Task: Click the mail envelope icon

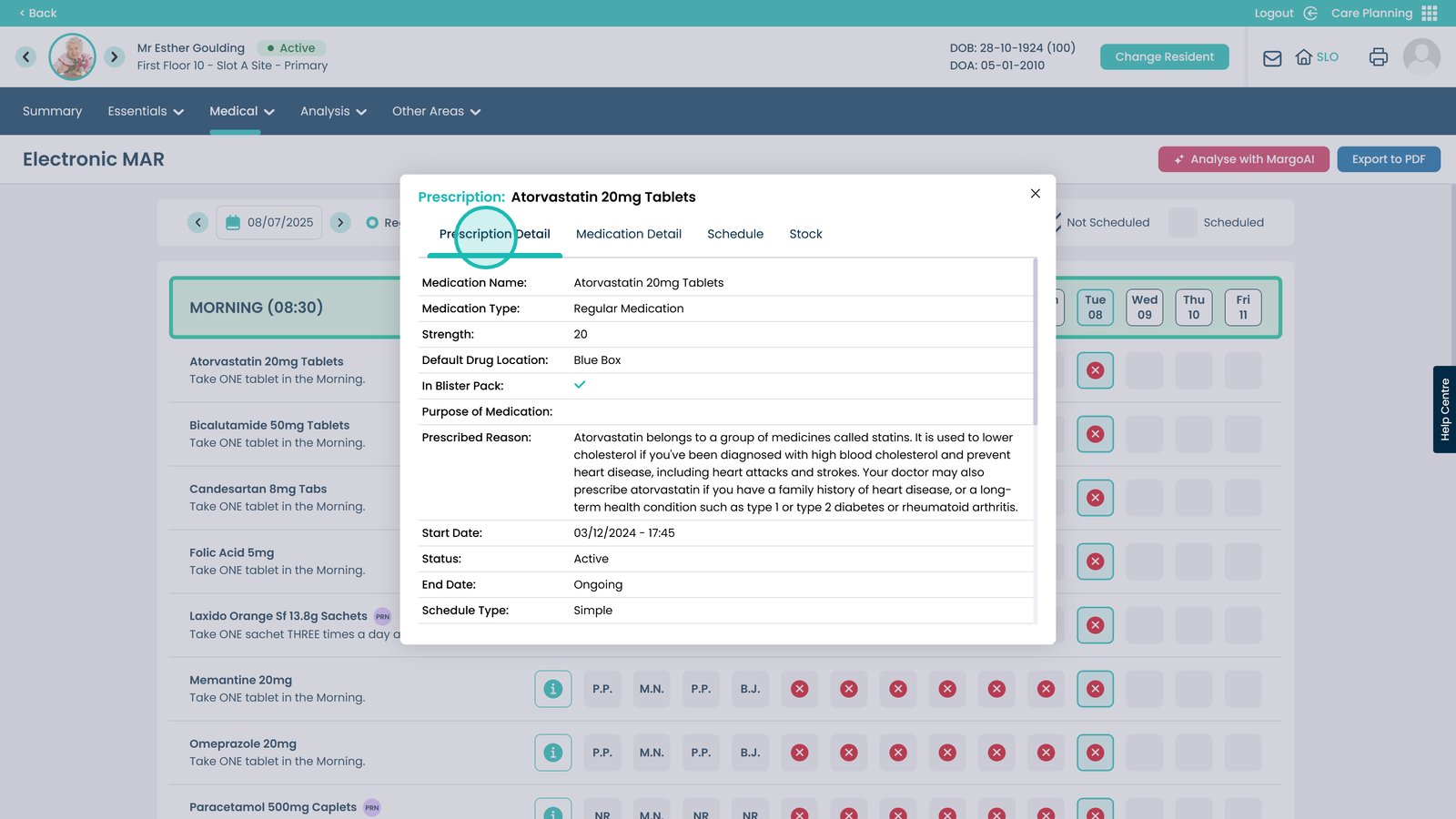Action: coord(1272,58)
